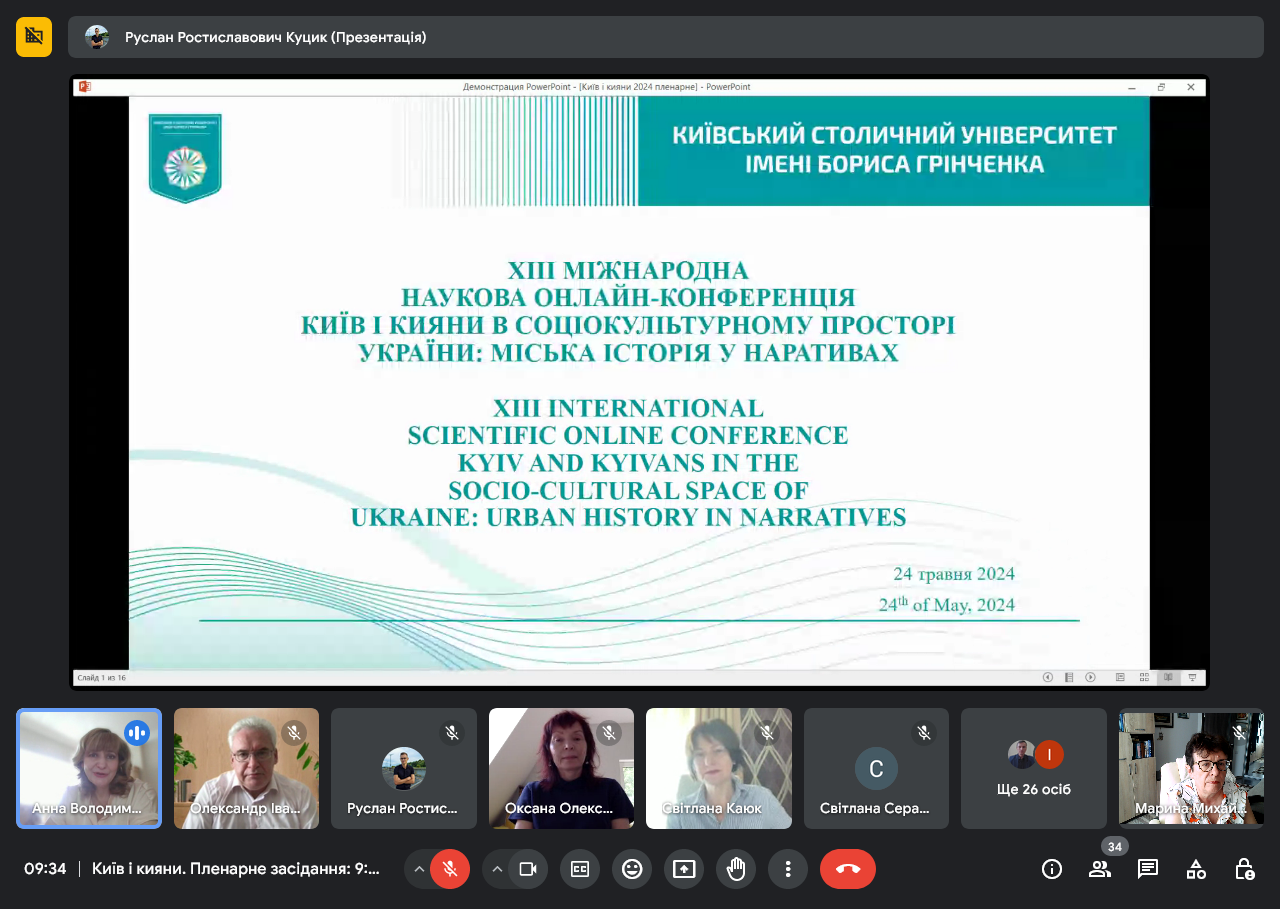Toggle the camera on or off
The height and width of the screenshot is (909, 1280).
coord(528,869)
